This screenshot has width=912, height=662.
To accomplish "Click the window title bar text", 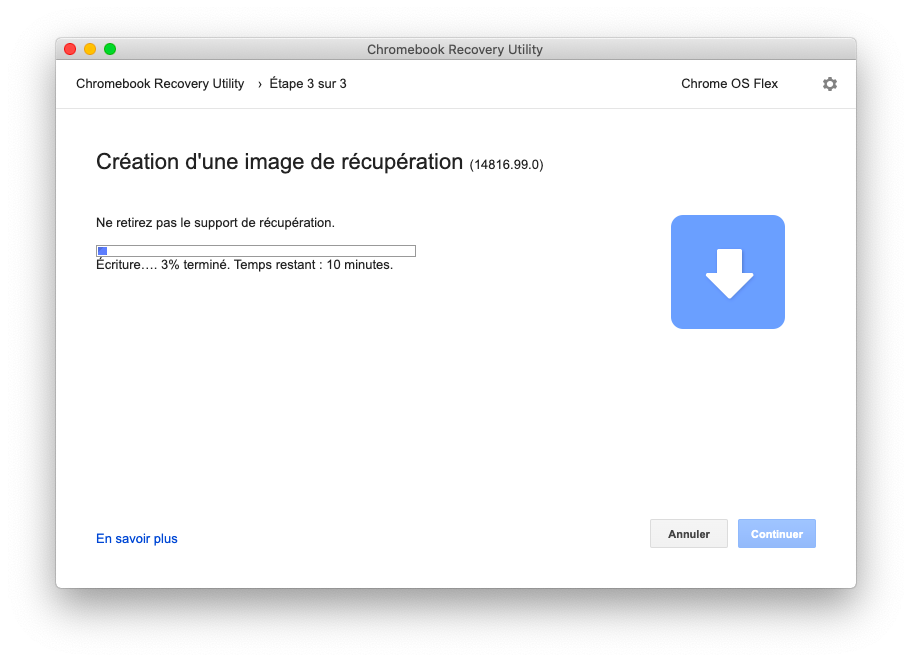I will 455,49.
